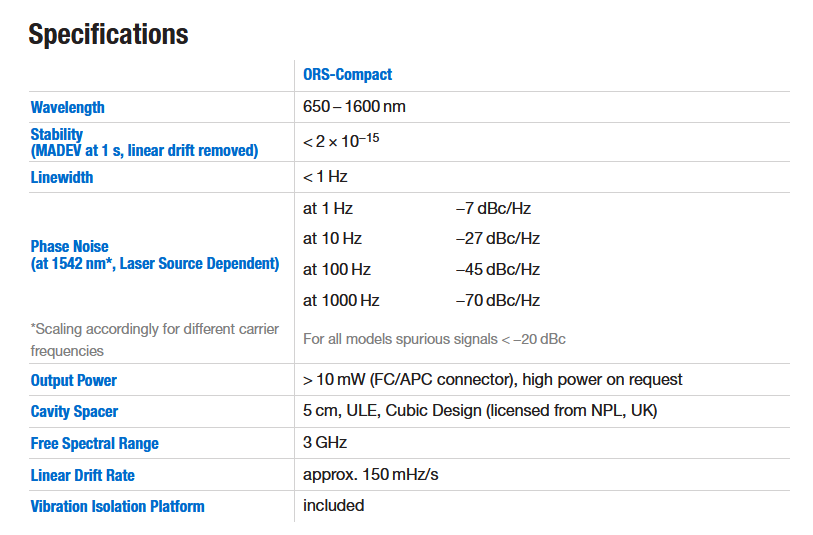Click the < 1 Hz linewidth value
This screenshot has width=813, height=535.
click(x=325, y=177)
